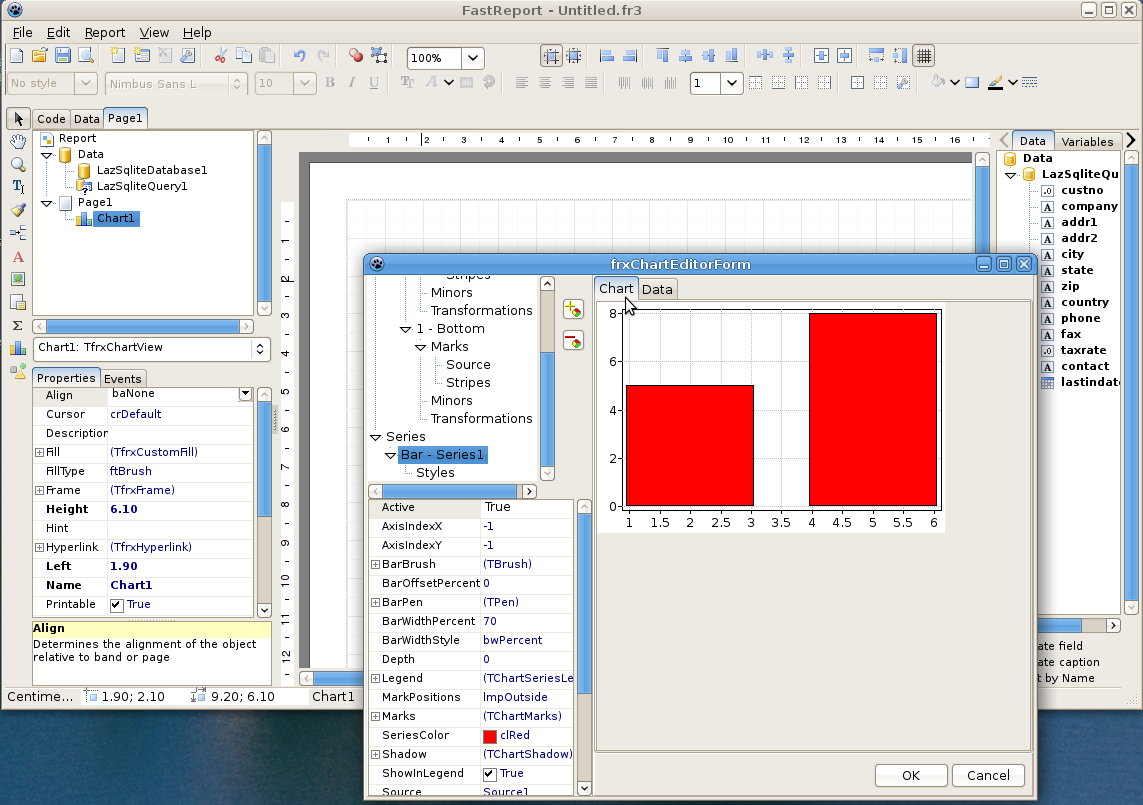Toggle the Active property value True
Viewport: 1143px width, 805px height.
pos(527,508)
